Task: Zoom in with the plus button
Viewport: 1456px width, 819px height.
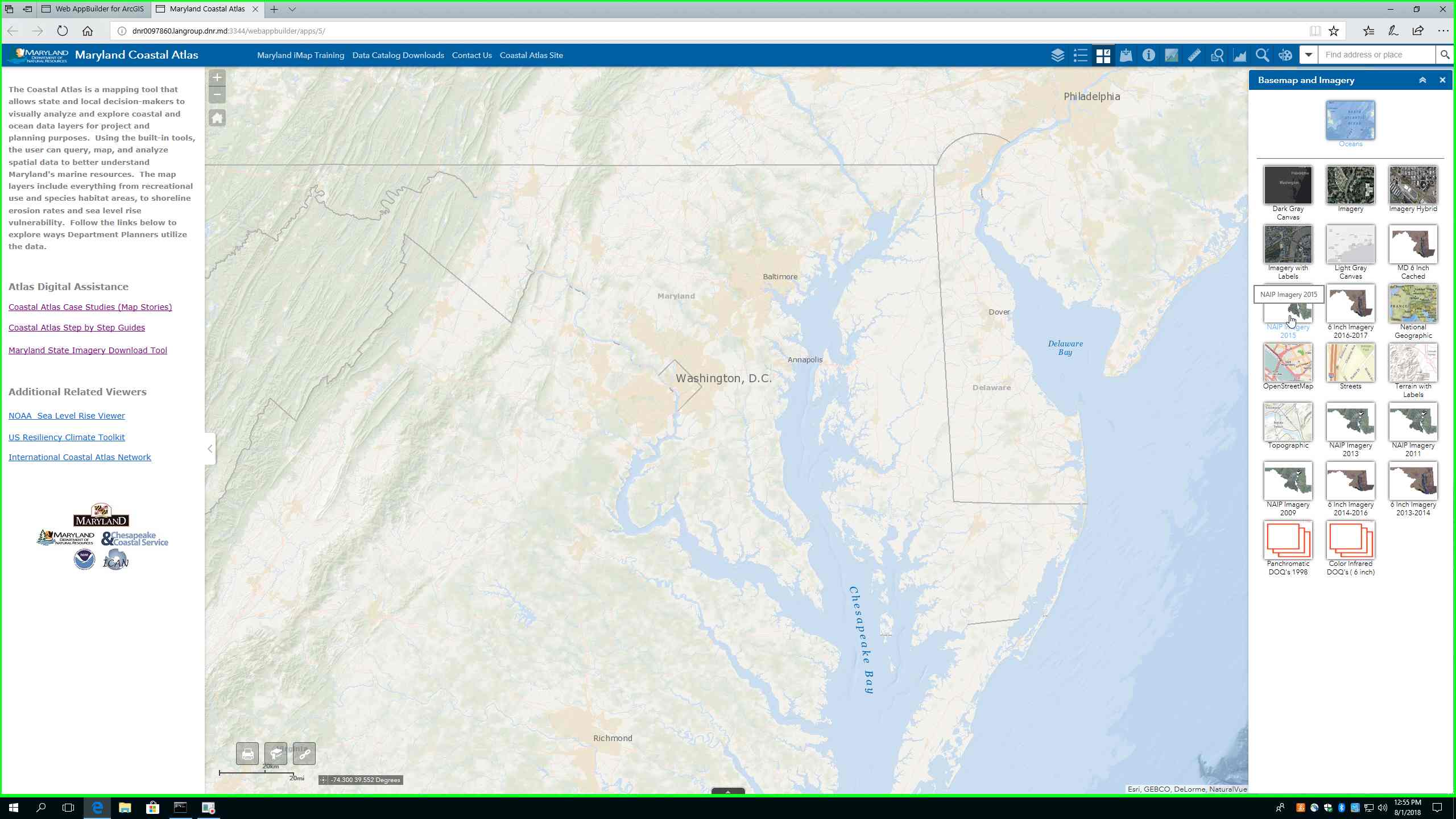Action: 217,78
